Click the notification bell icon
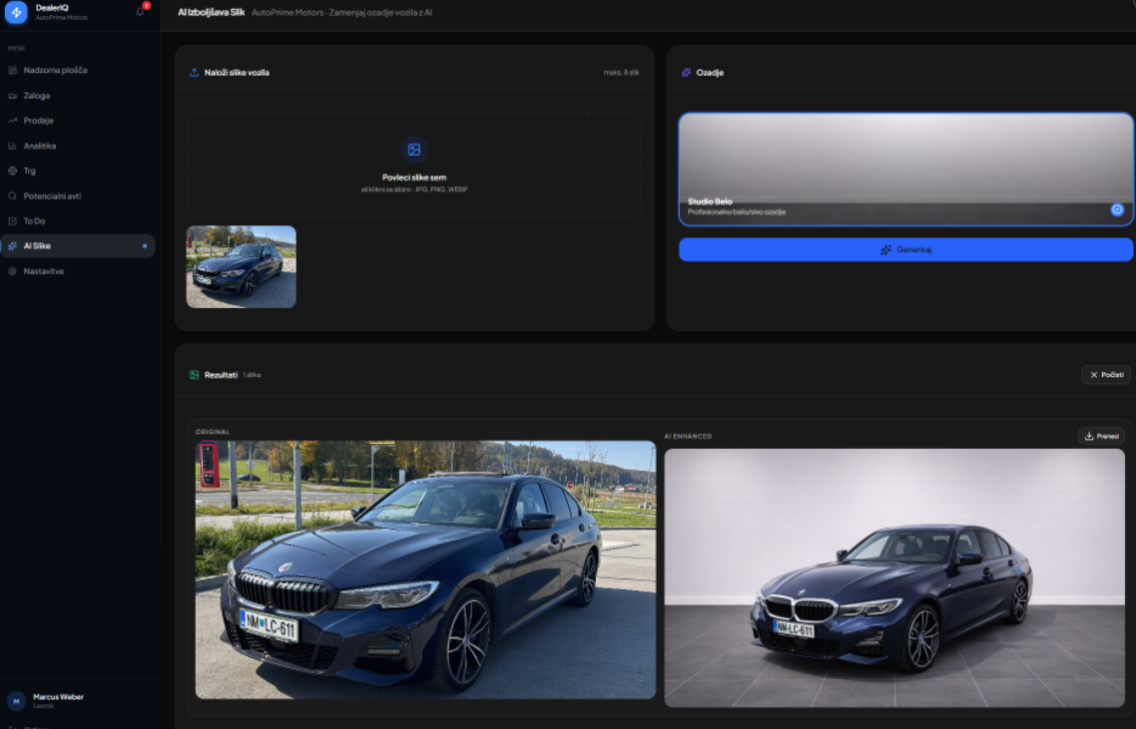 [x=140, y=12]
